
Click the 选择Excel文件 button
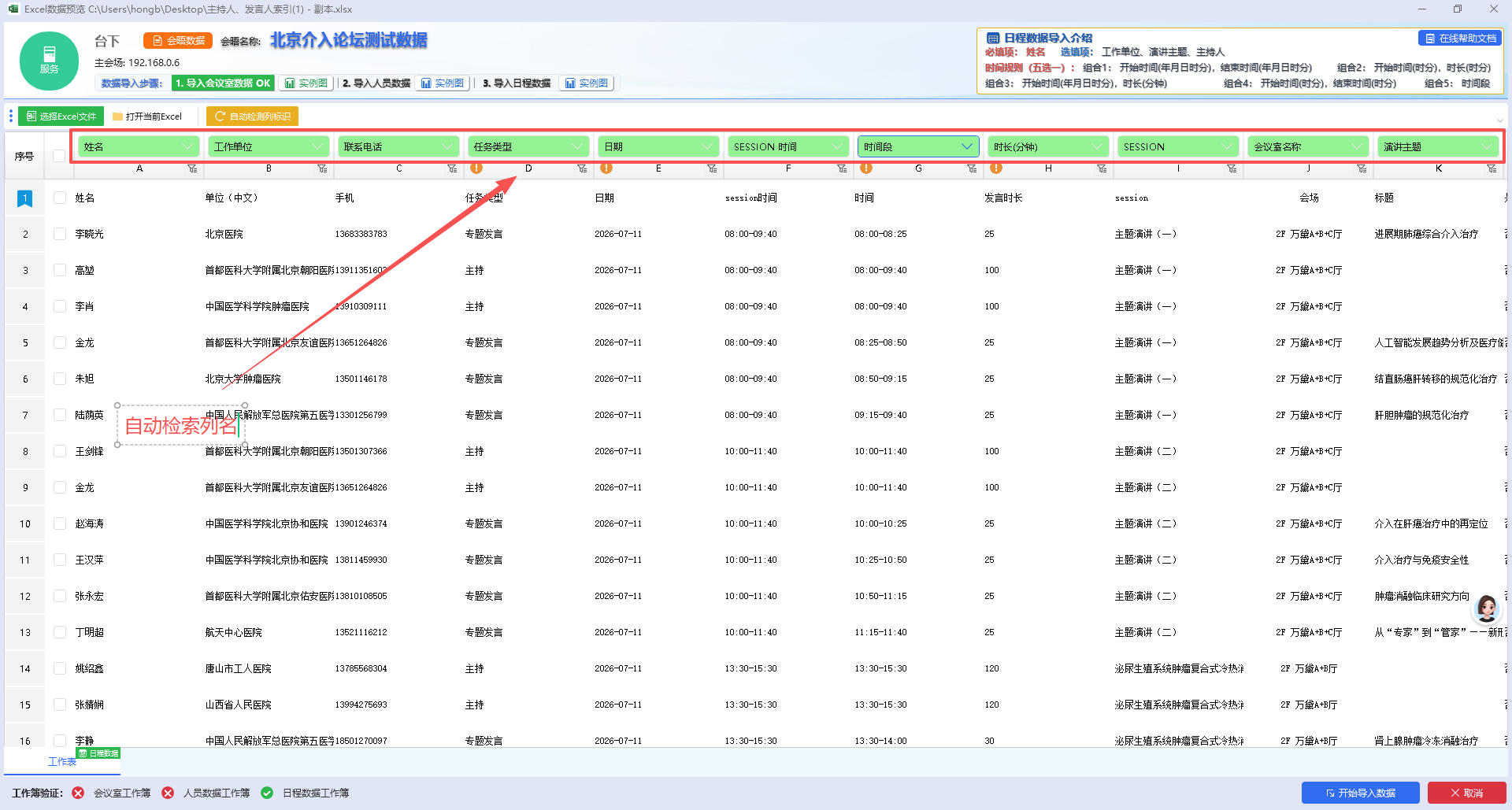point(61,117)
